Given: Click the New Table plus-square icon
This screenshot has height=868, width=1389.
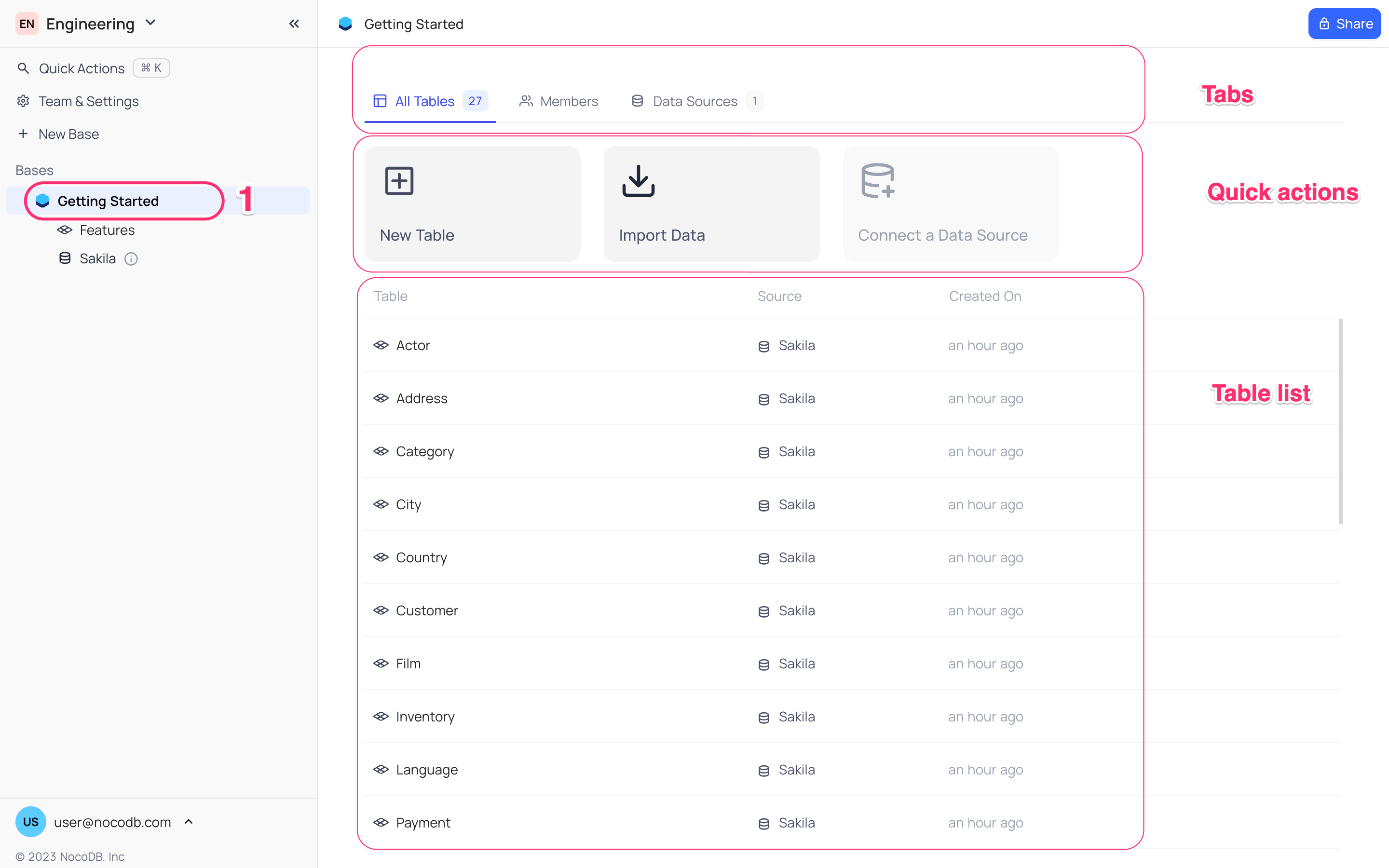Looking at the screenshot, I should pos(399,181).
